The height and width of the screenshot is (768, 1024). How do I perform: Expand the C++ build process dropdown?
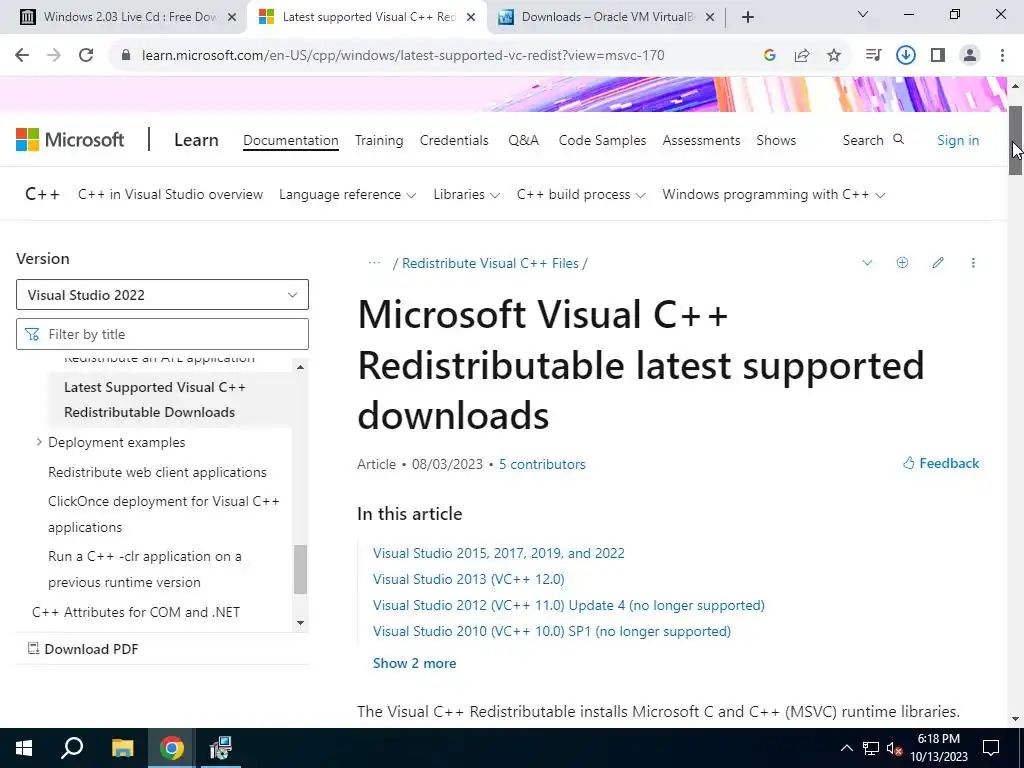tap(581, 195)
